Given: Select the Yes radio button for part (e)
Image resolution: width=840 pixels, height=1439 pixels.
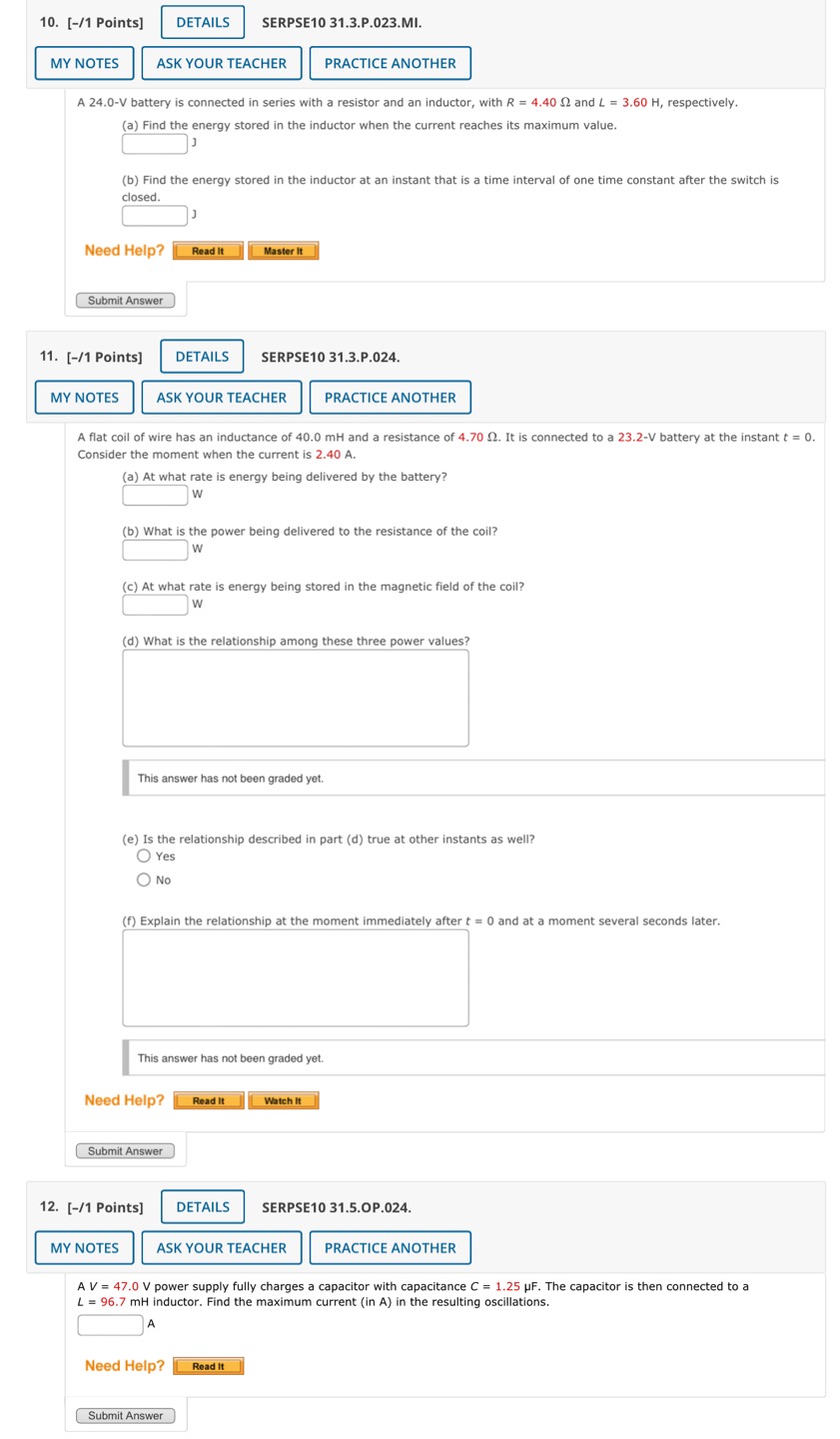Looking at the screenshot, I should coord(144,855).
